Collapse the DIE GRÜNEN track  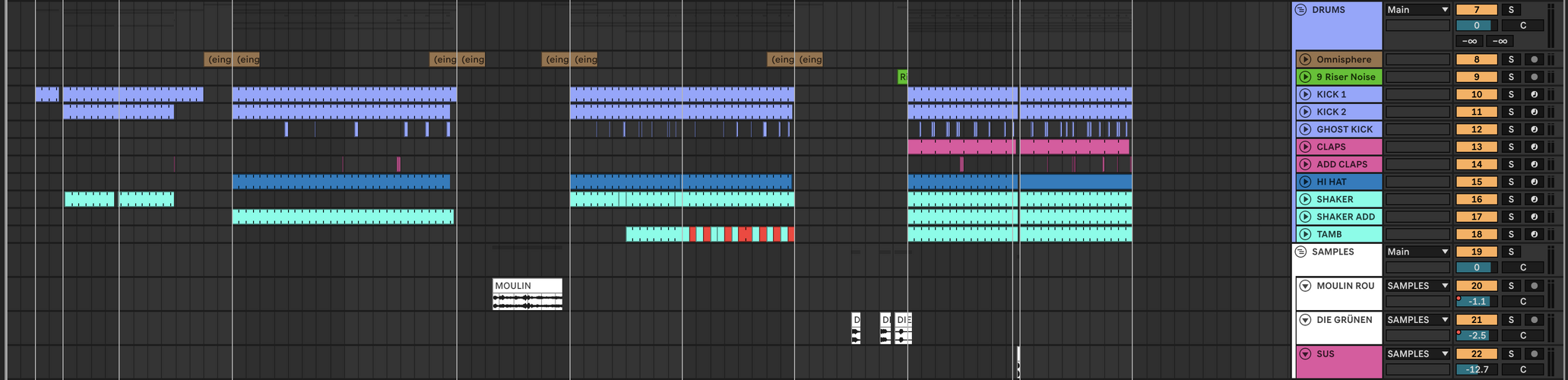click(1305, 320)
